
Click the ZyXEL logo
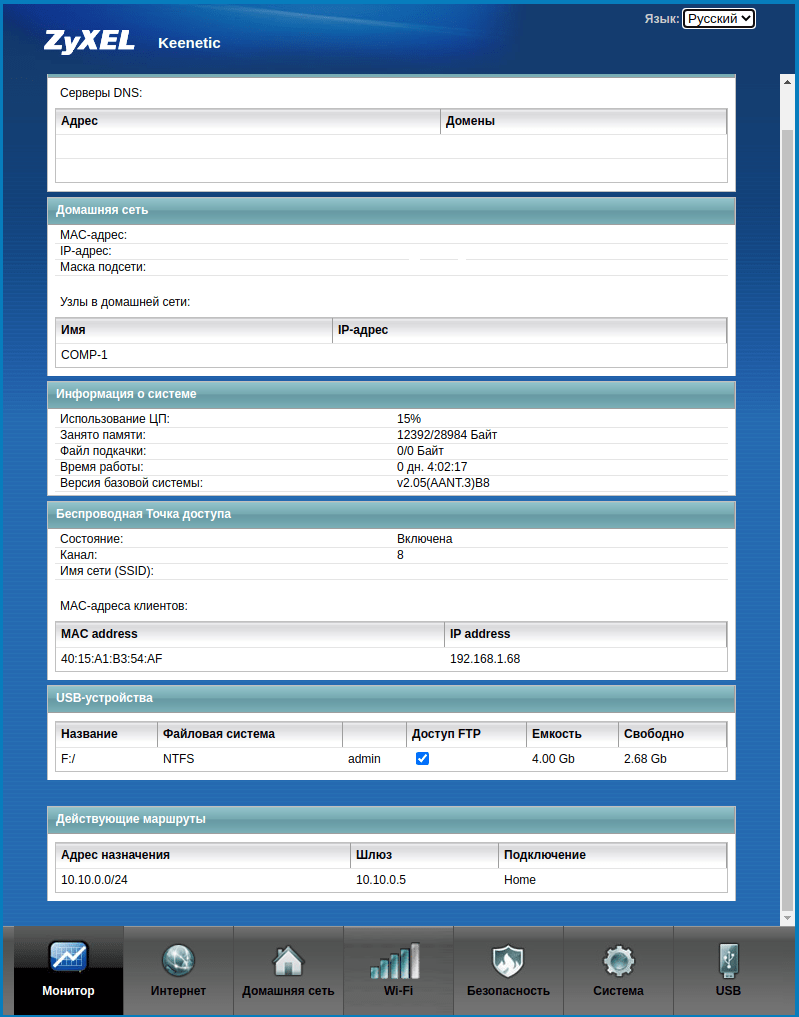click(89, 42)
